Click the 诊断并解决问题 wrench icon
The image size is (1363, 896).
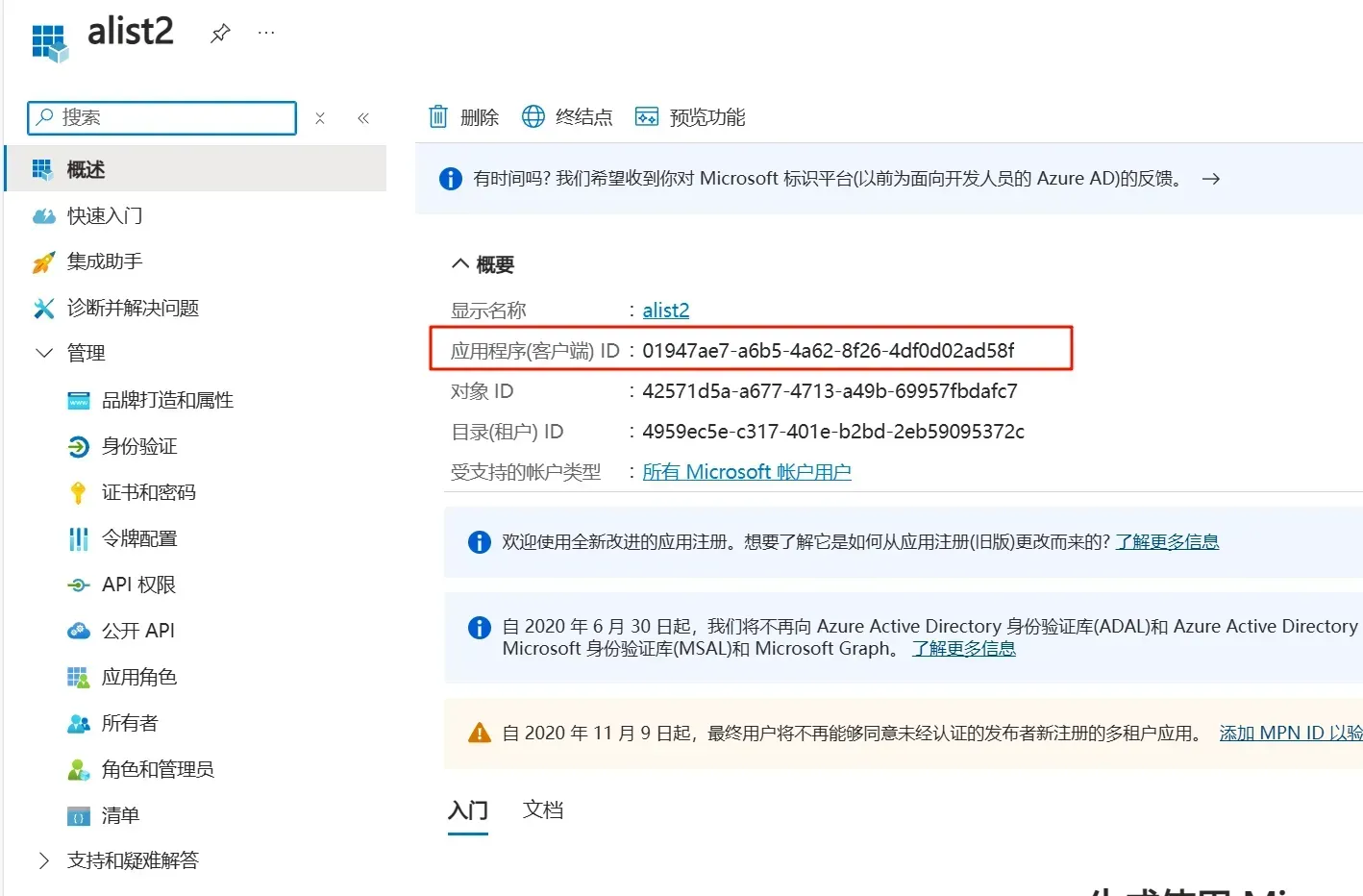coord(43,308)
